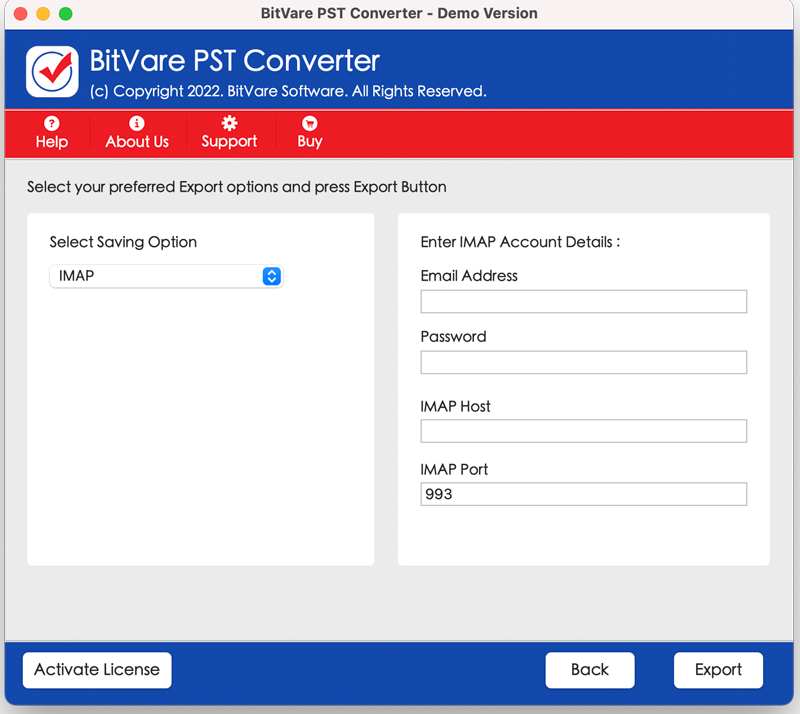Click the Buy cart icon

pos(309,123)
